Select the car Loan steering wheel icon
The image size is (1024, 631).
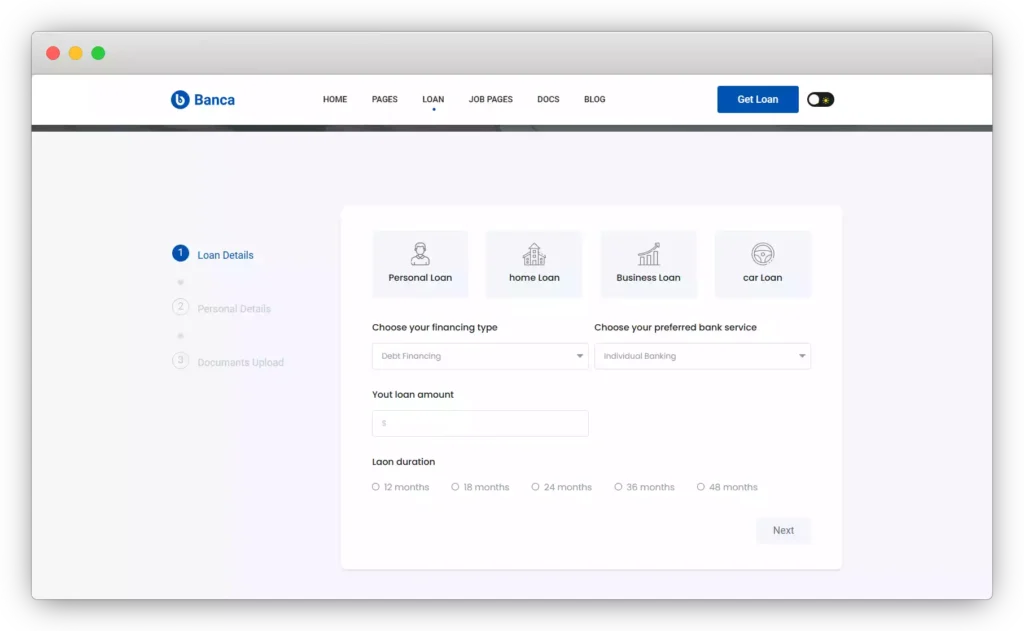pos(762,253)
